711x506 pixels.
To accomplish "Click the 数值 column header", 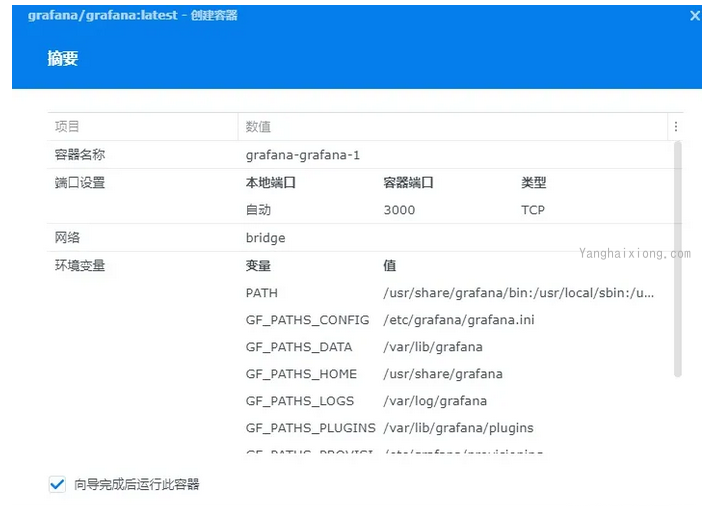I will (x=258, y=126).
